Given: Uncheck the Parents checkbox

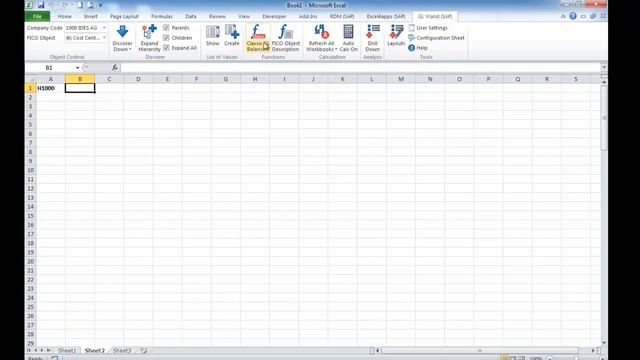Looking at the screenshot, I should tap(166, 27).
